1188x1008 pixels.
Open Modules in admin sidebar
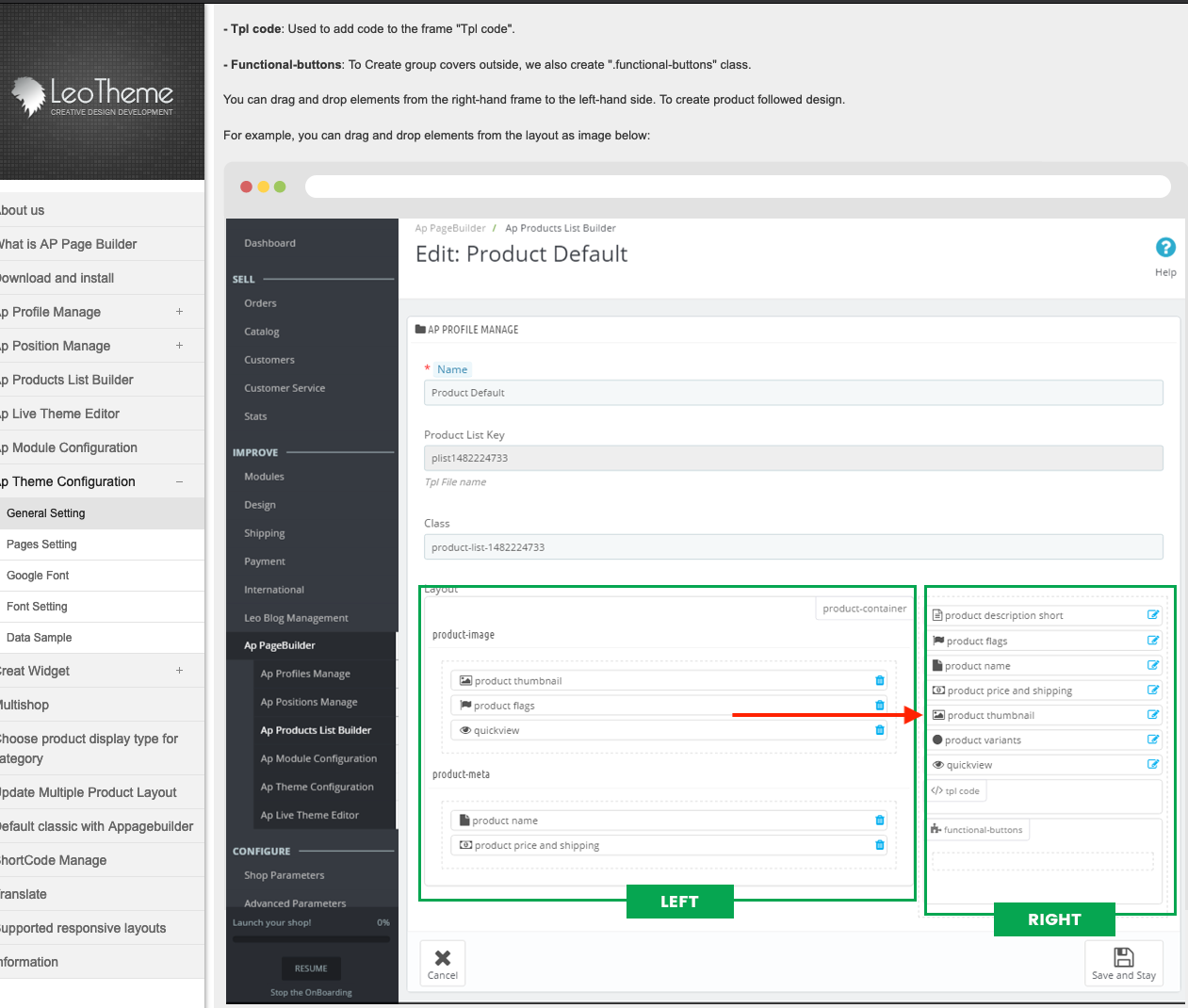point(264,477)
